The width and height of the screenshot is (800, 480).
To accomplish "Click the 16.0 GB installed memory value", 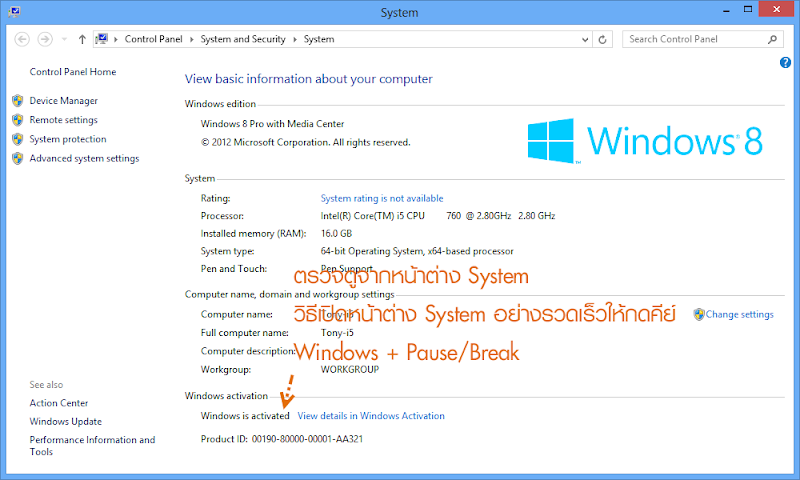I will coord(336,234).
